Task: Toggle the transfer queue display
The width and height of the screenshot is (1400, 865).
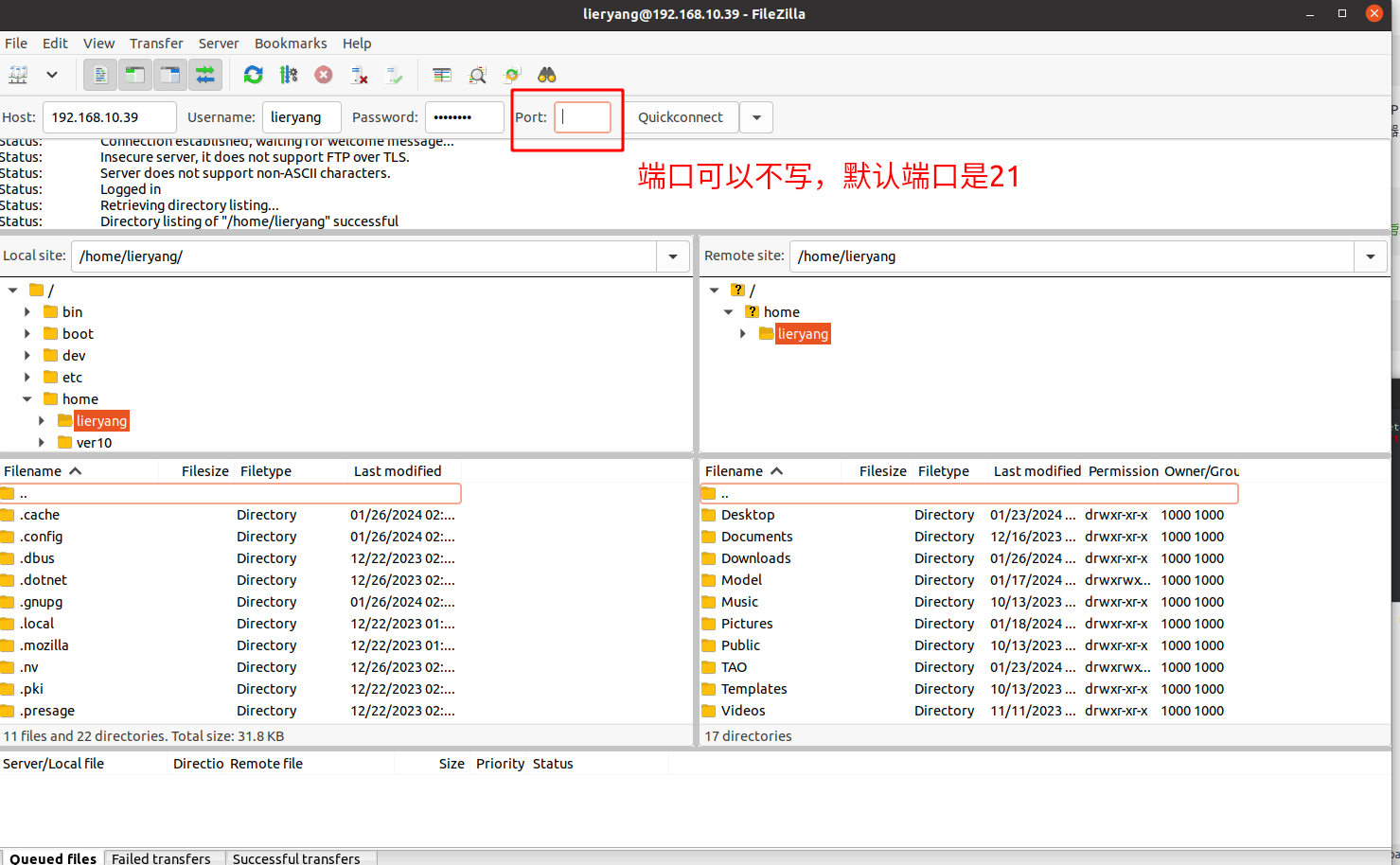Action: pyautogui.click(x=205, y=75)
